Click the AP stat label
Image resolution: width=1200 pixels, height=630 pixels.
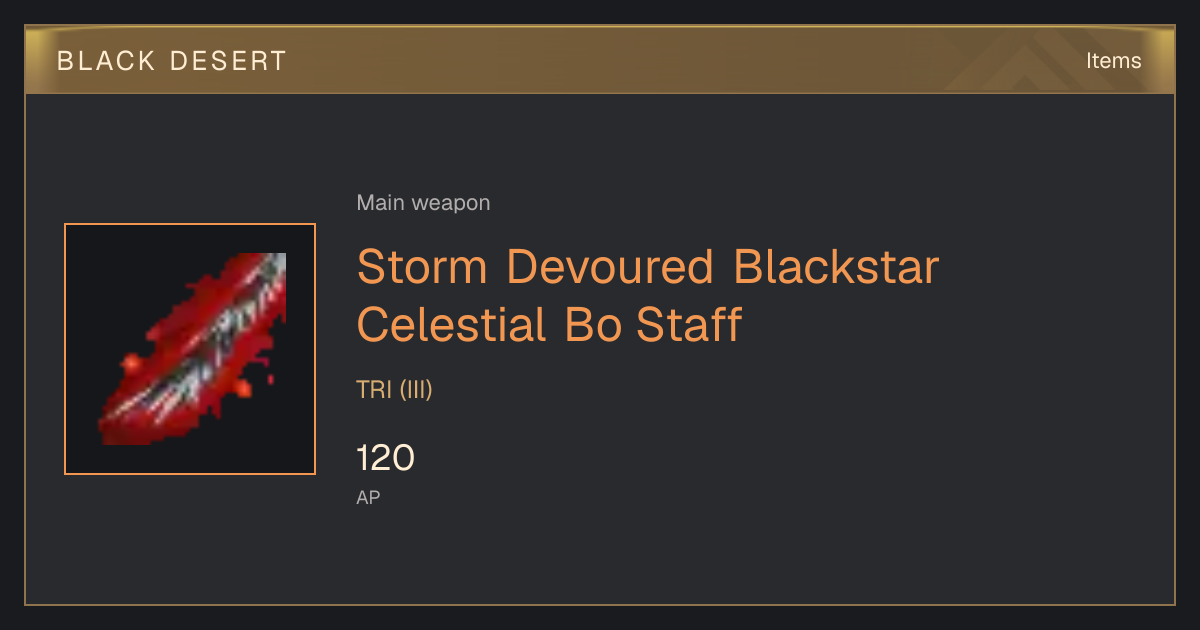click(x=368, y=497)
